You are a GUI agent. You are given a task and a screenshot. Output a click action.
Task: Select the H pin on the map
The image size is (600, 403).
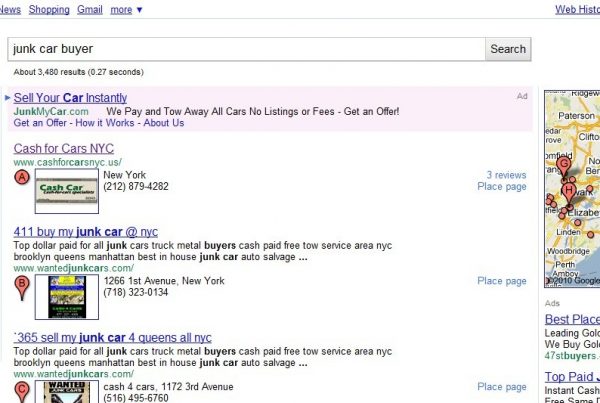click(569, 193)
